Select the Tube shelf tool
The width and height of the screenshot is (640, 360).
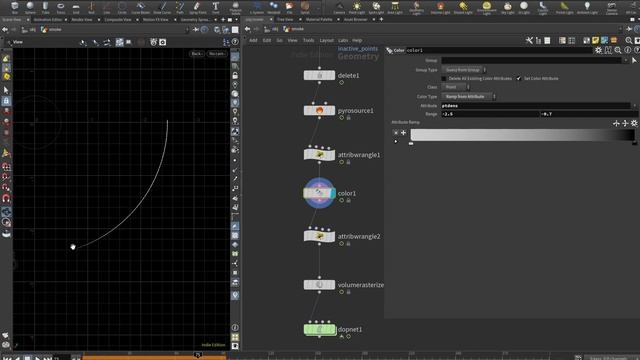[45, 7]
